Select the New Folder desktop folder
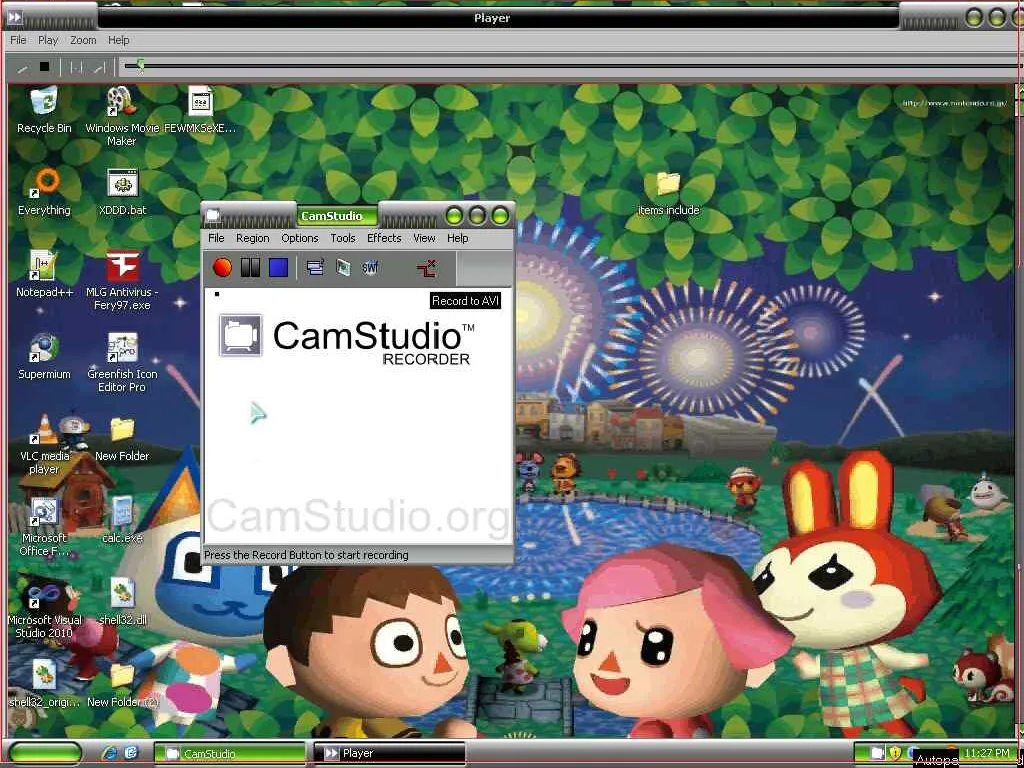The height and width of the screenshot is (768, 1024). (x=122, y=438)
